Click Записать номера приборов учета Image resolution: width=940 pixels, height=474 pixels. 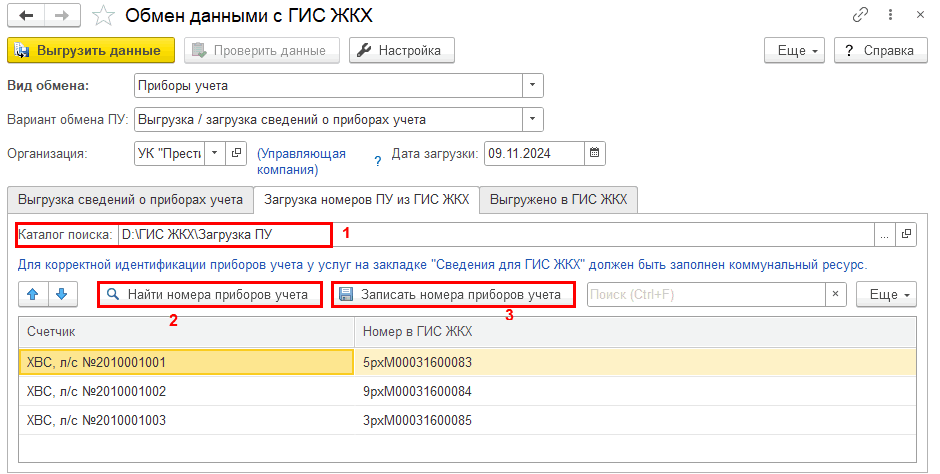click(x=452, y=294)
